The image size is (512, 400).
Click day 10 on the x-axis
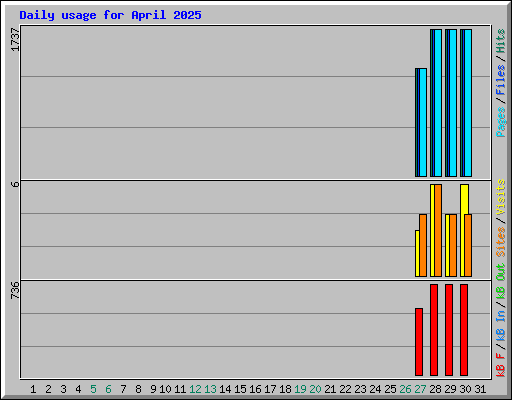tap(165, 389)
